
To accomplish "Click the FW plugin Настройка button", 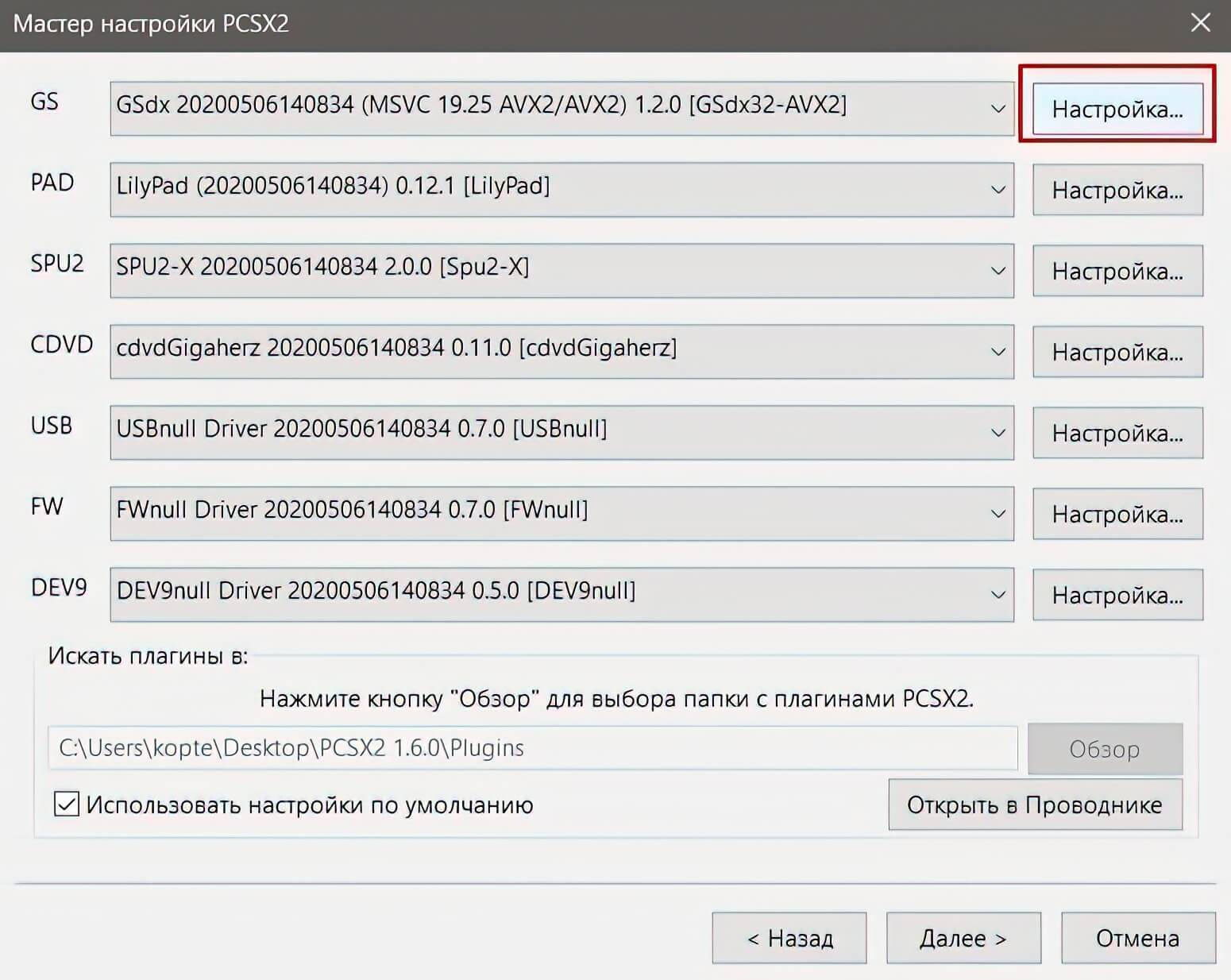I will [1117, 514].
